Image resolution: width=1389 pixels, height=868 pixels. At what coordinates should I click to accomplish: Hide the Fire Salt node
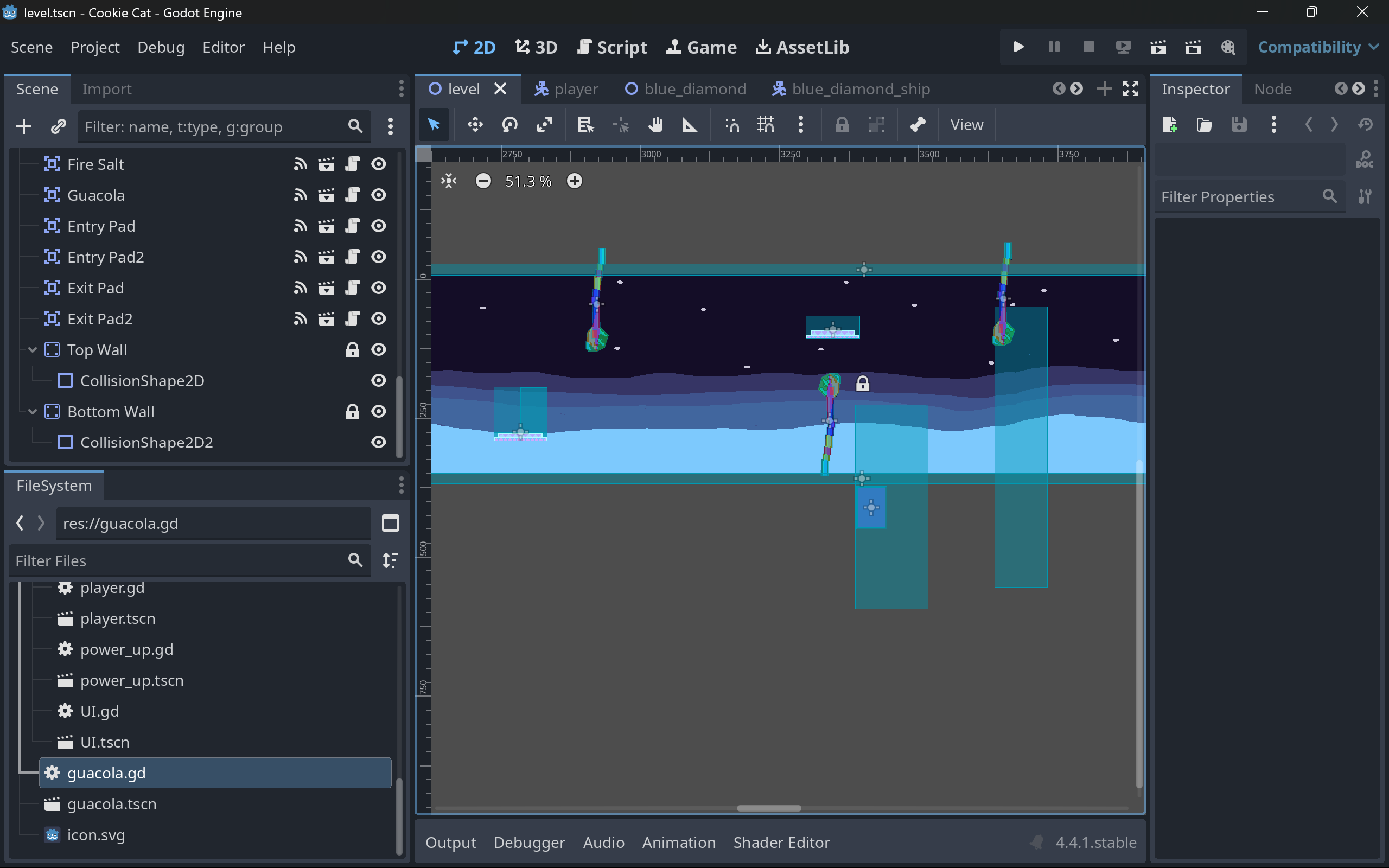[378, 164]
